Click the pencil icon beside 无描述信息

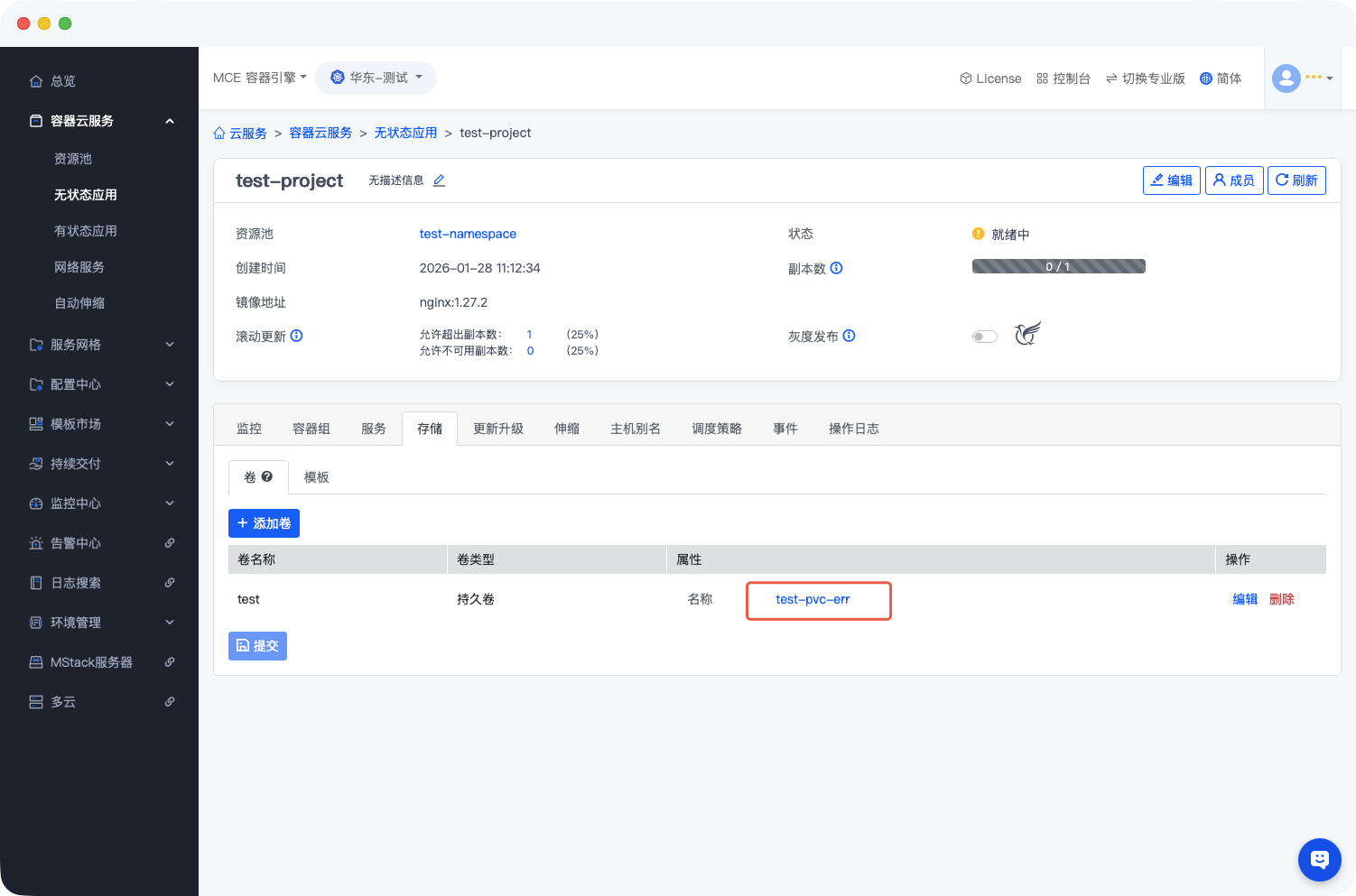[439, 180]
